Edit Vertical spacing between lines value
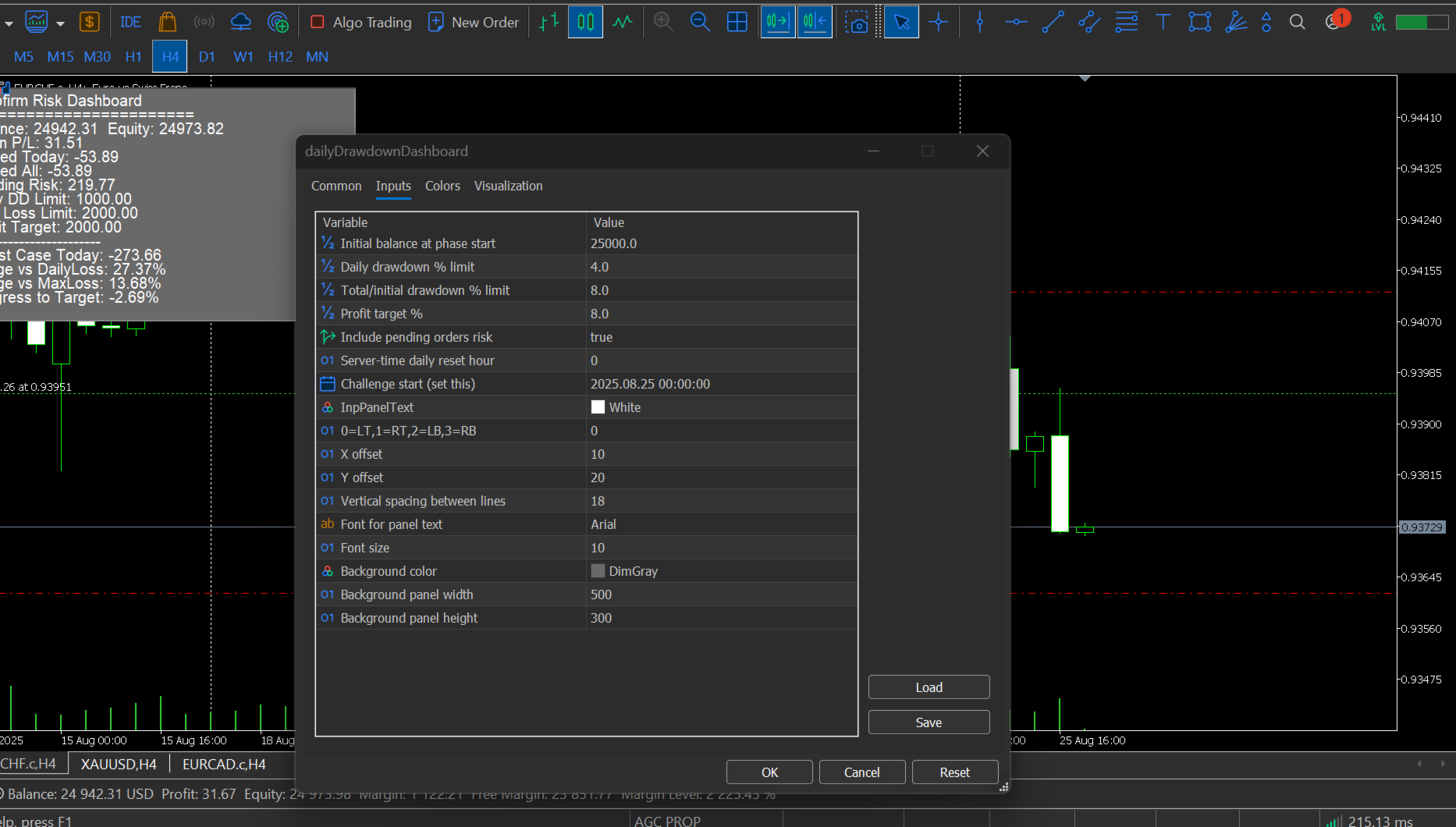The width and height of the screenshot is (1456, 827). tap(722, 501)
